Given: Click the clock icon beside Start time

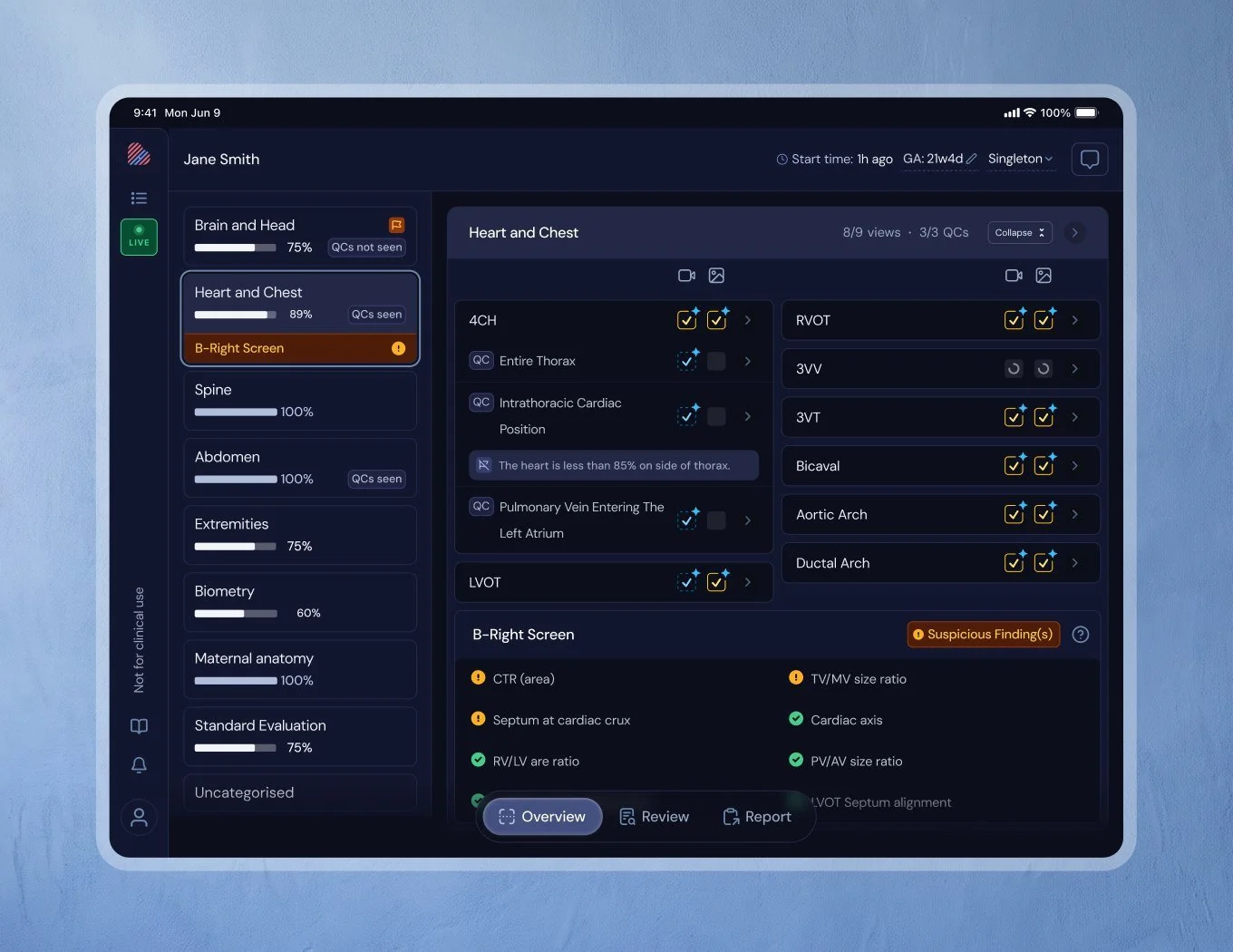Looking at the screenshot, I should (782, 160).
